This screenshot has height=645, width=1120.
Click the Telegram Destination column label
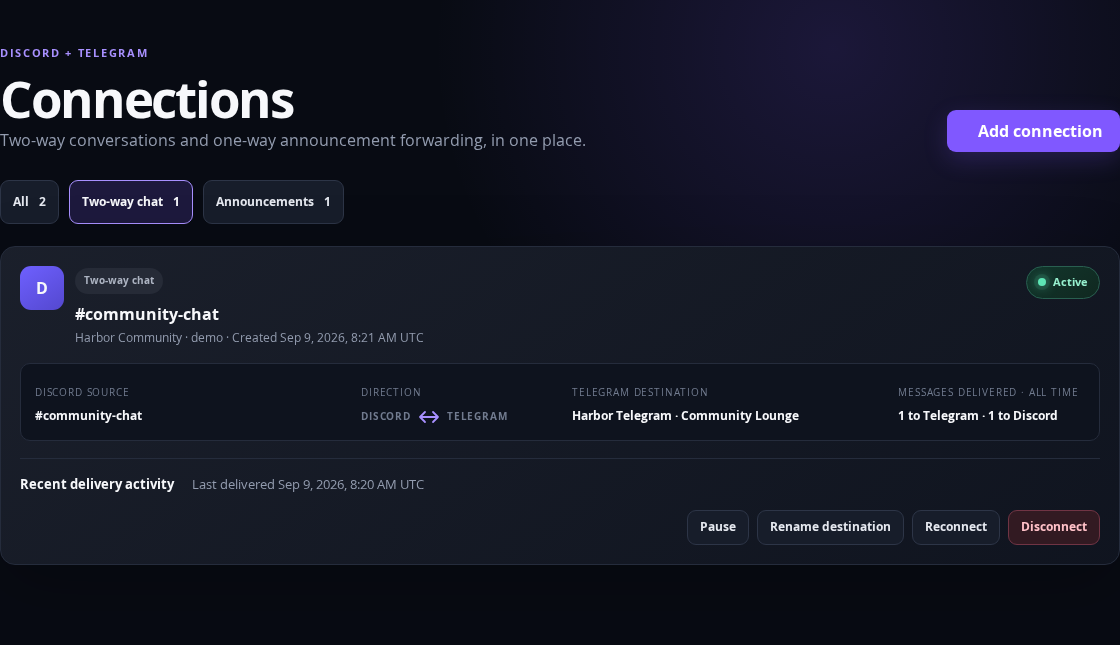[x=640, y=392]
